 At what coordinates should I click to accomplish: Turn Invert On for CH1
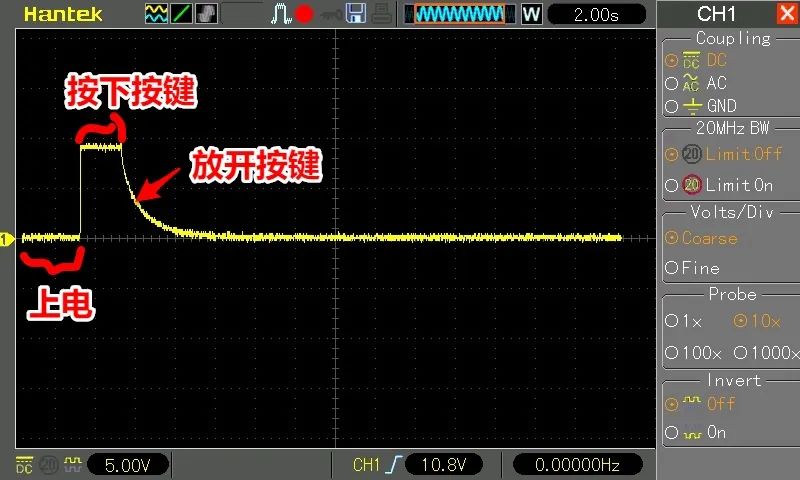click(670, 433)
